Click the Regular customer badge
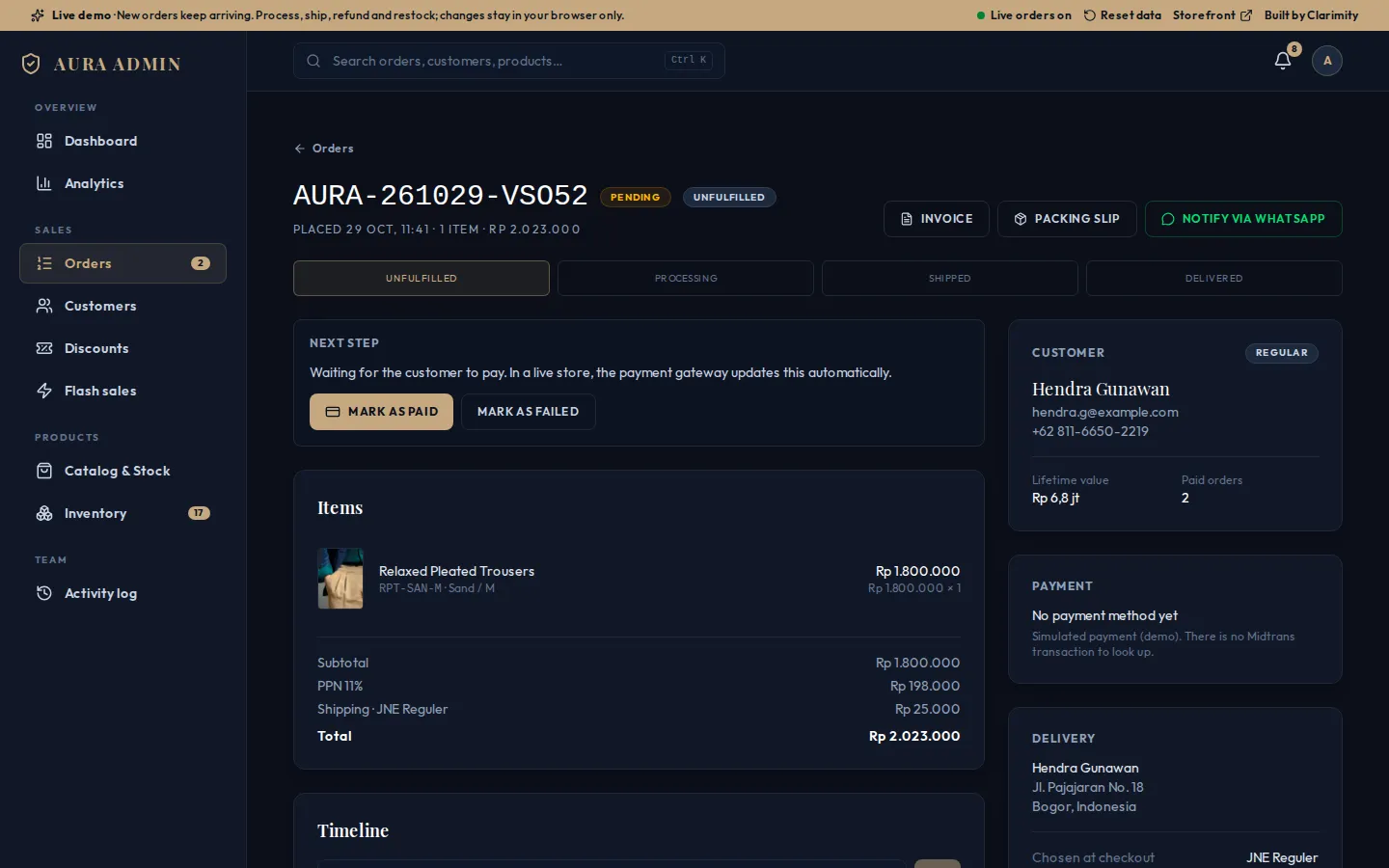1389x868 pixels. coord(1282,353)
